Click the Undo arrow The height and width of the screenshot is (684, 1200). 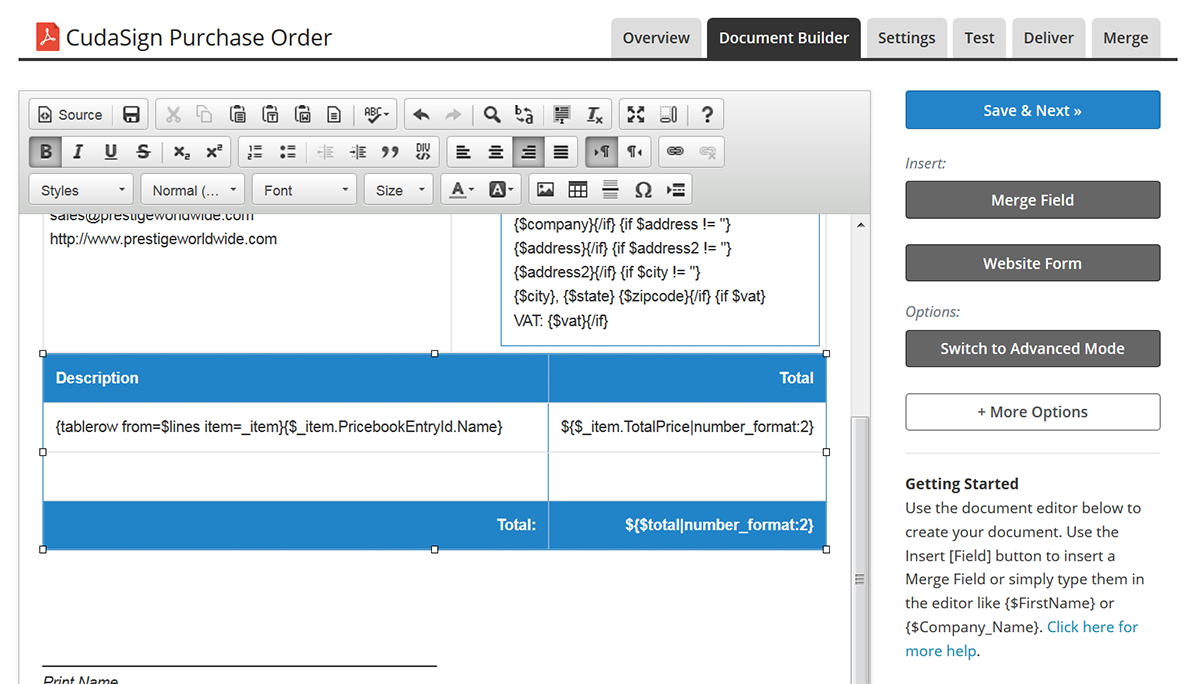[421, 115]
